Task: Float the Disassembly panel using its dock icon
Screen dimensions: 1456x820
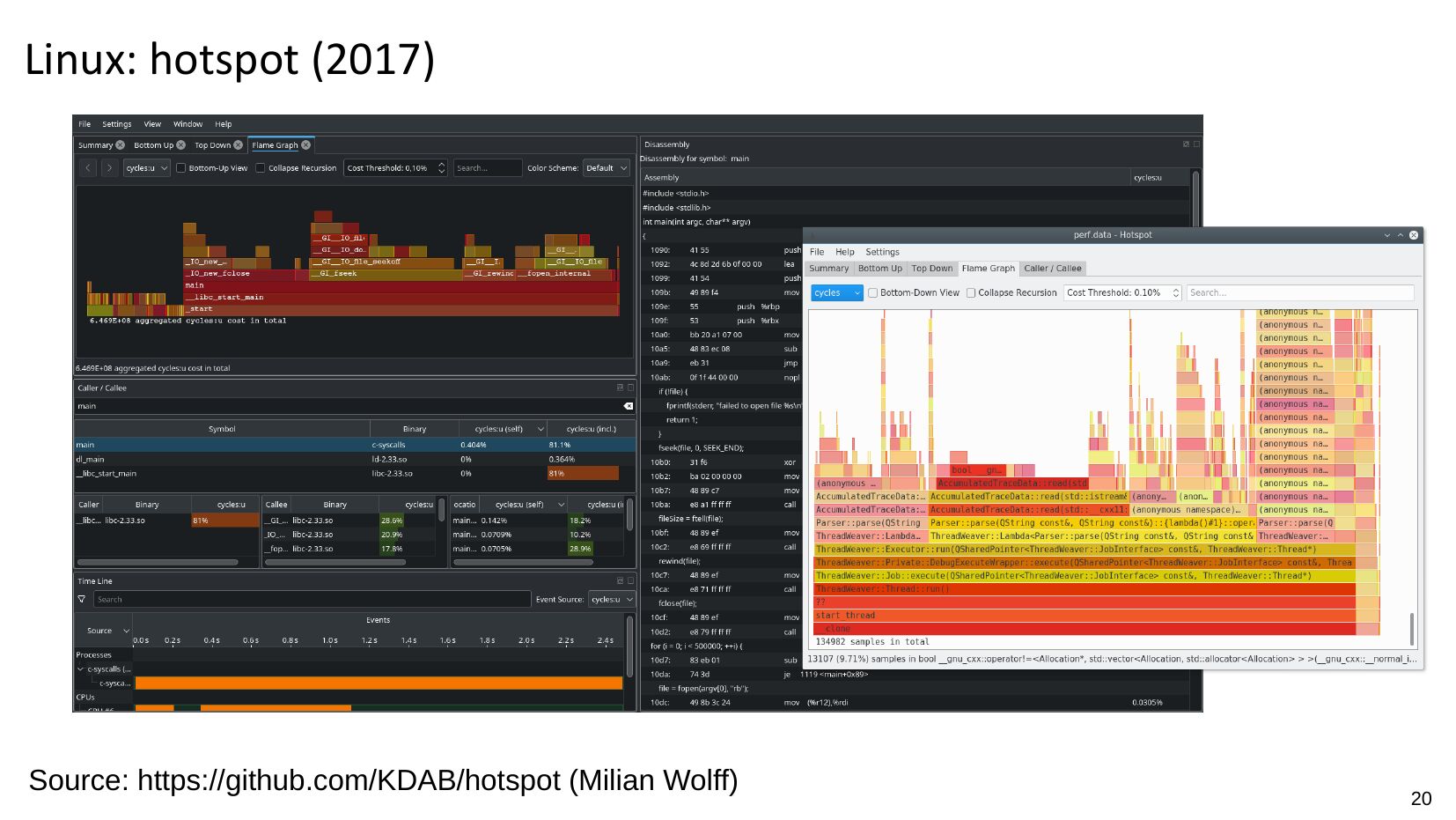Action: (x=1186, y=144)
